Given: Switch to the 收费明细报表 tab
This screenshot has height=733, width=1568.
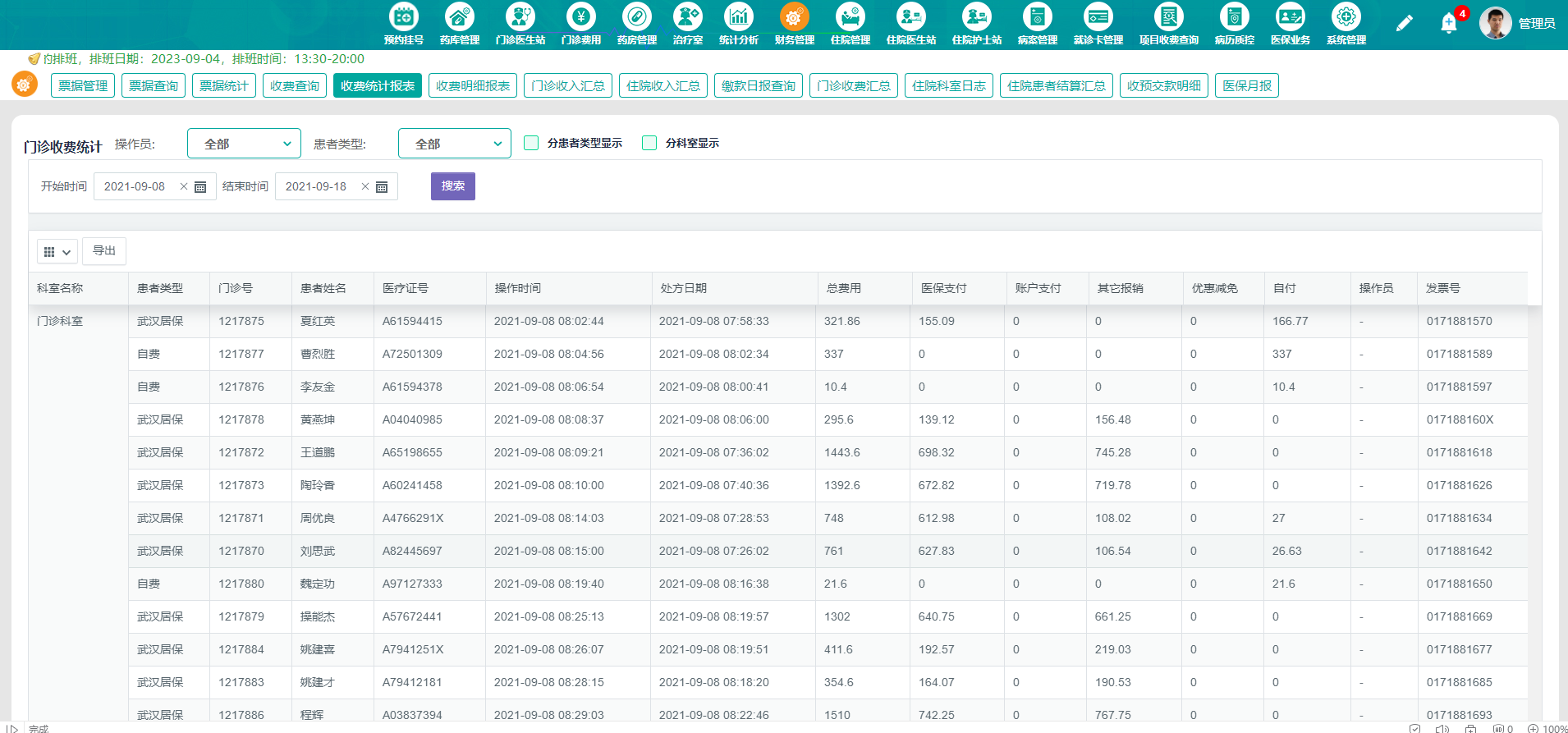Looking at the screenshot, I should 472,86.
